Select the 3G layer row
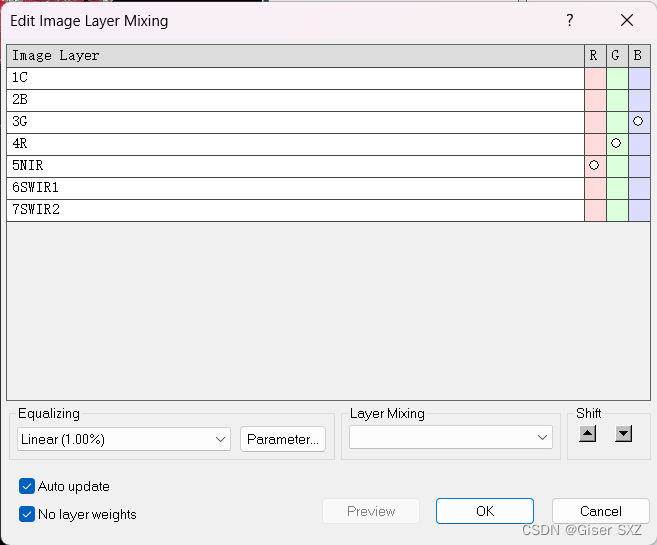 296,122
